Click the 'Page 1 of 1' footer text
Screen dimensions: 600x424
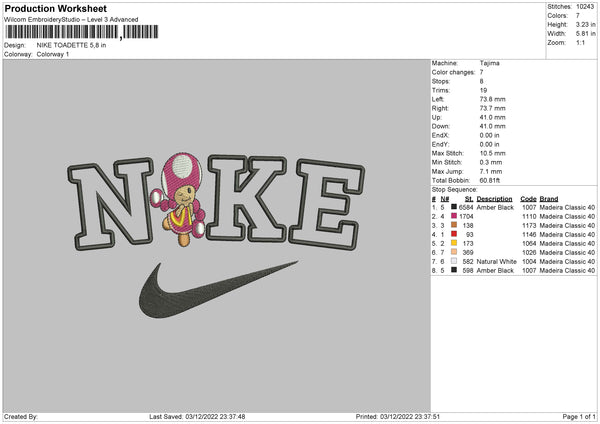[579, 416]
